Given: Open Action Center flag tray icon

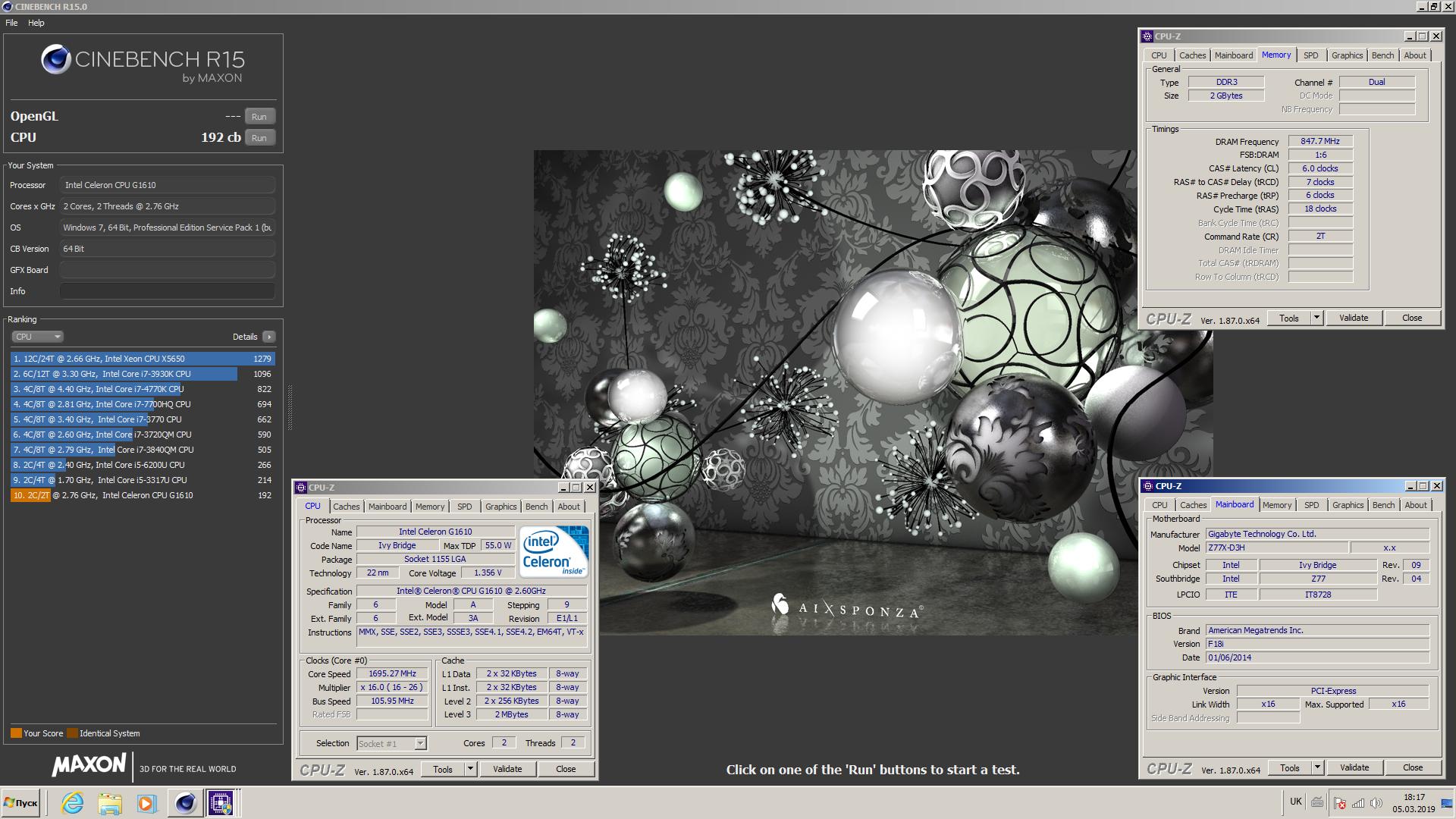Looking at the screenshot, I should click(1340, 802).
